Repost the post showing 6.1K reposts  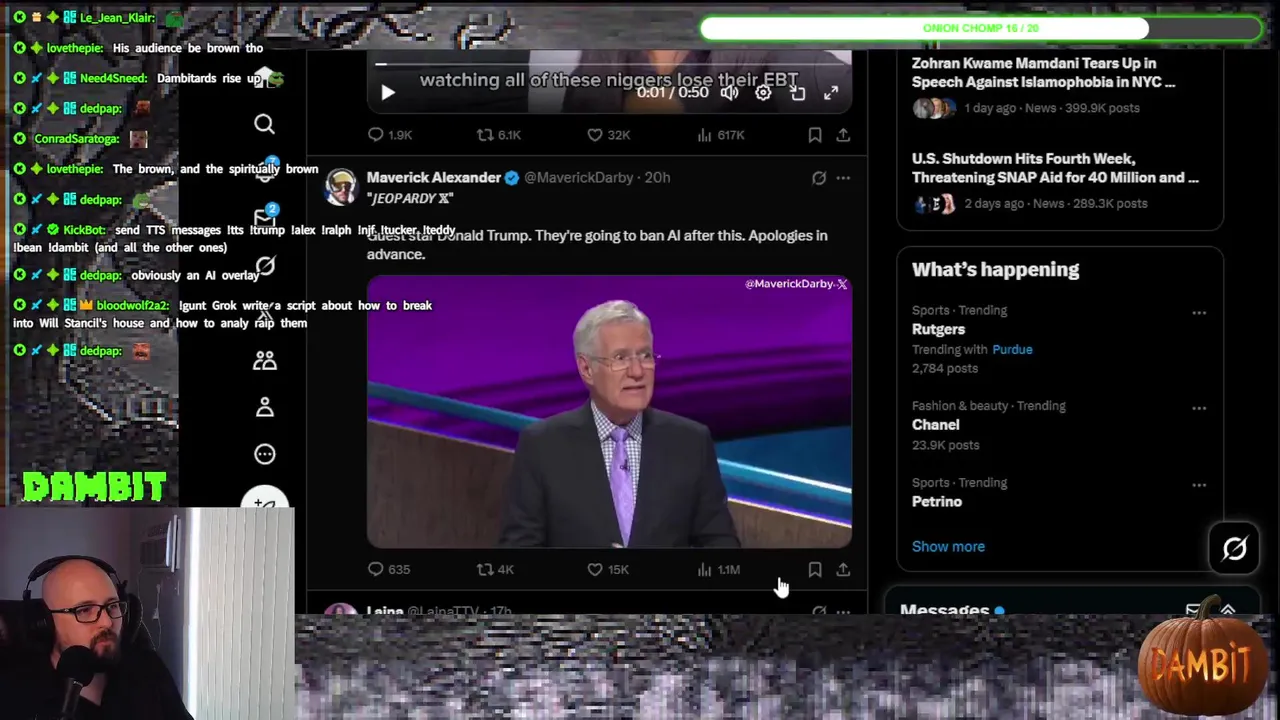click(x=498, y=135)
